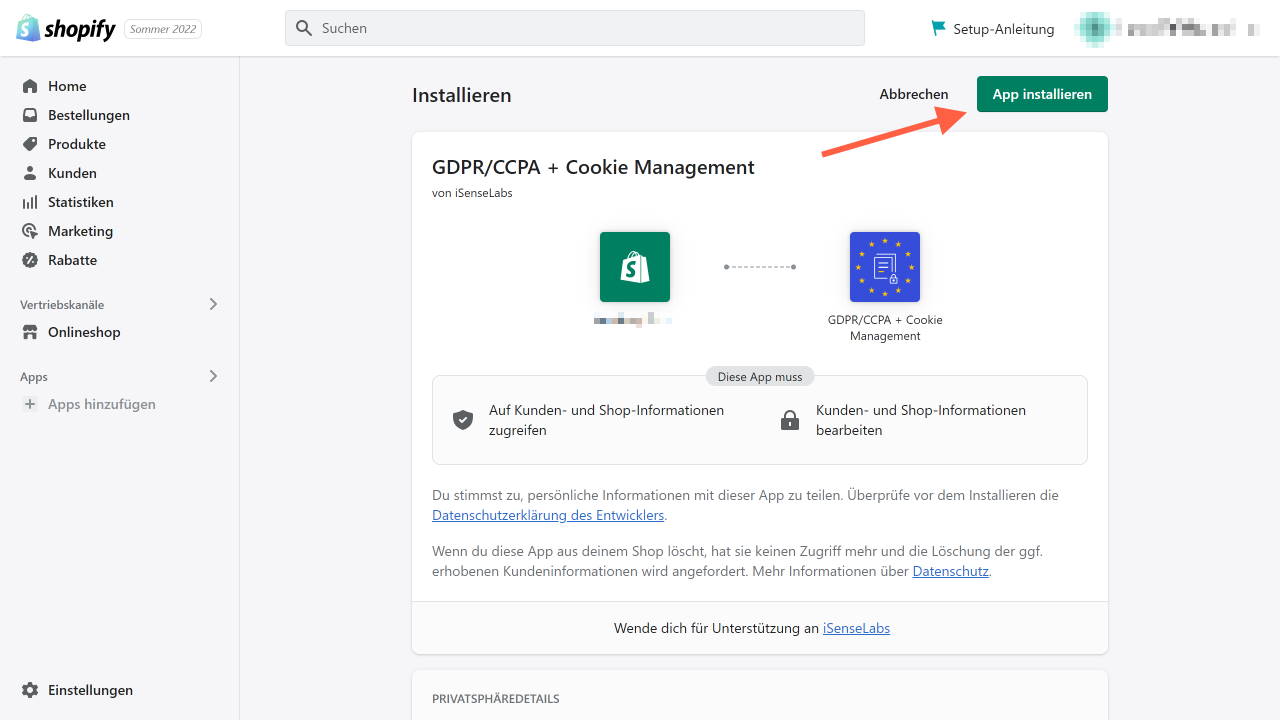Click the Statistiken bar chart icon
This screenshot has width=1280, height=720.
[30, 202]
